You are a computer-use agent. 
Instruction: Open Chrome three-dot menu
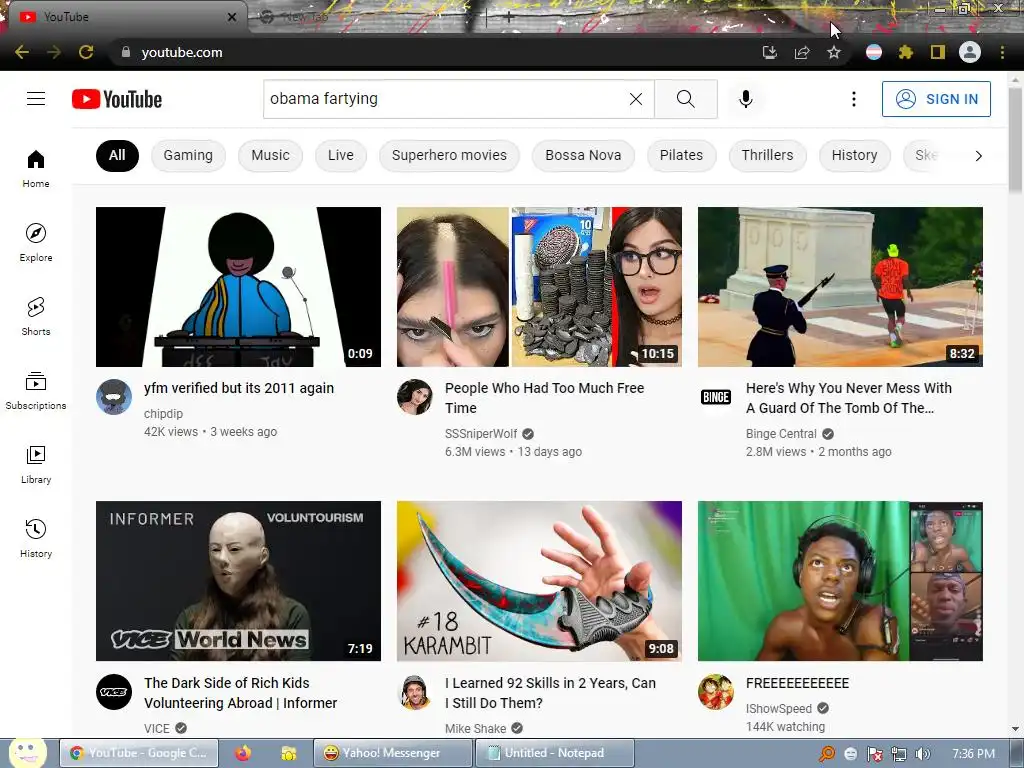[x=1002, y=52]
